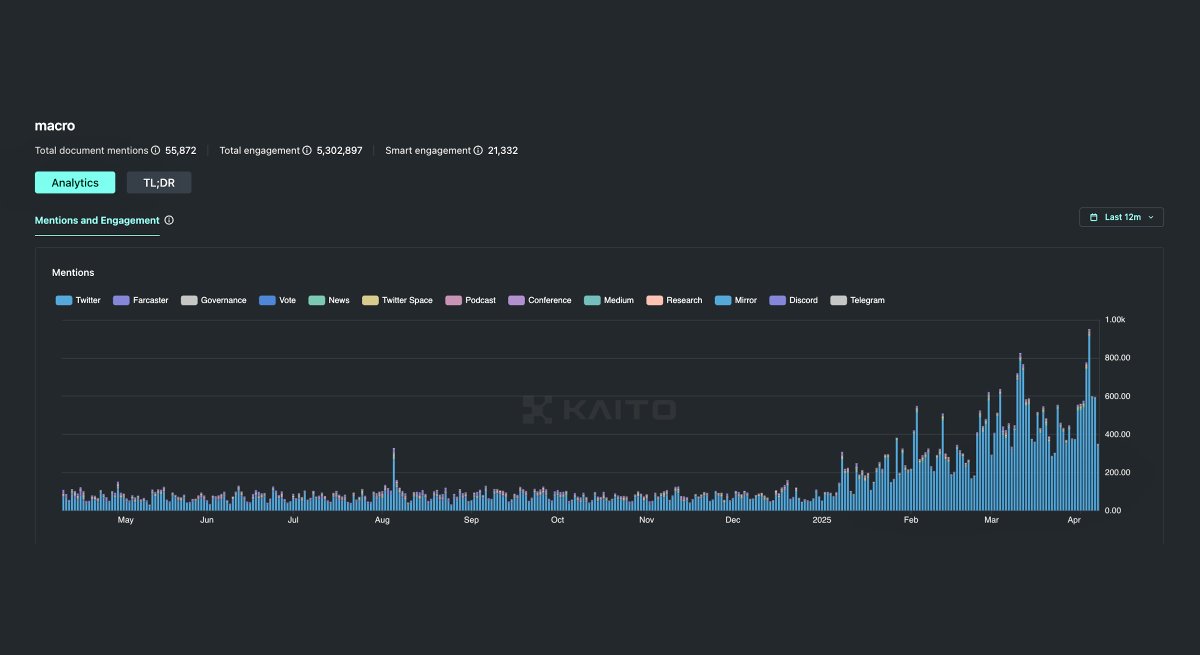
Task: Click the Aug x-axis label
Action: pos(382,520)
